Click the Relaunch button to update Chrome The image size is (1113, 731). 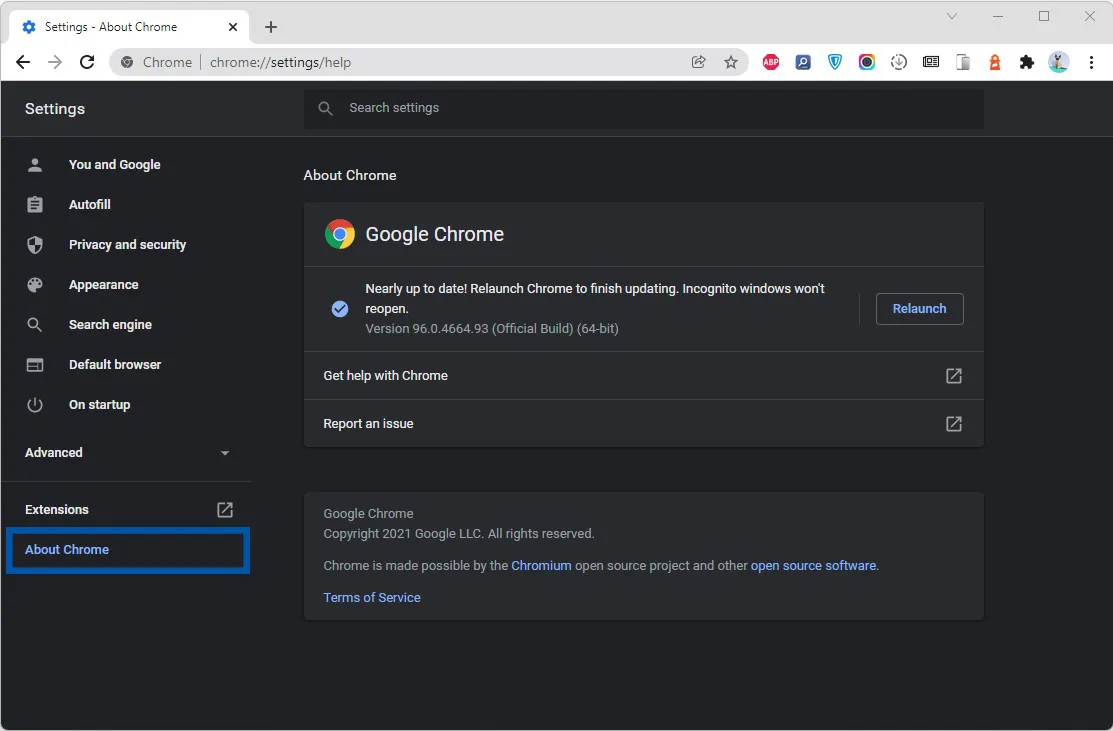(918, 308)
